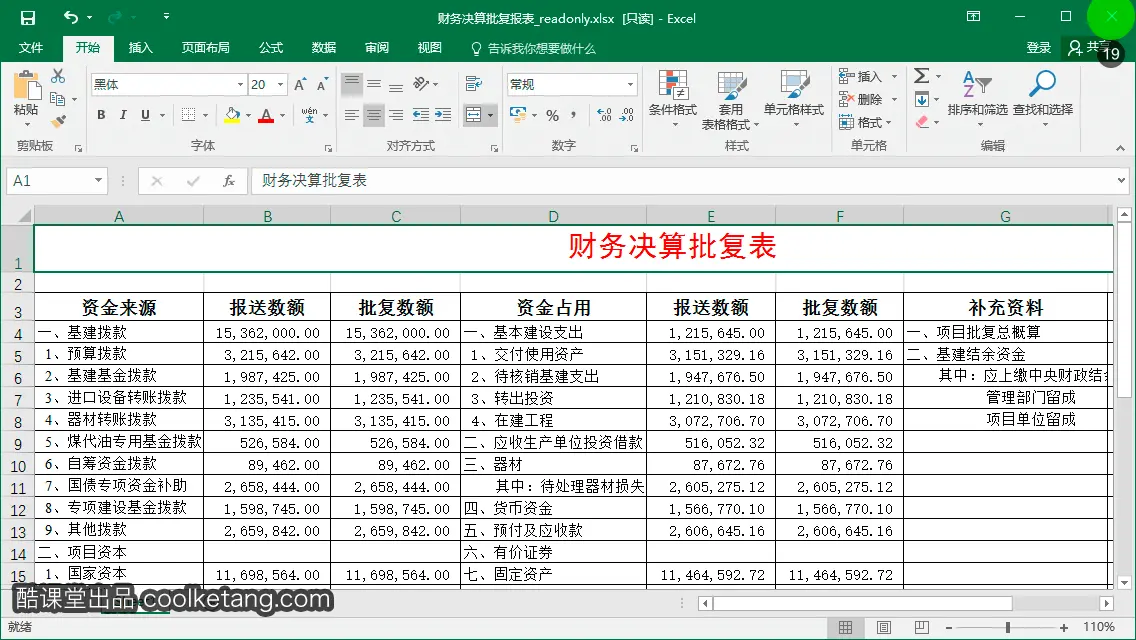
Task: Open Quick Access Toolbar customize dropdown
Action: point(166,16)
